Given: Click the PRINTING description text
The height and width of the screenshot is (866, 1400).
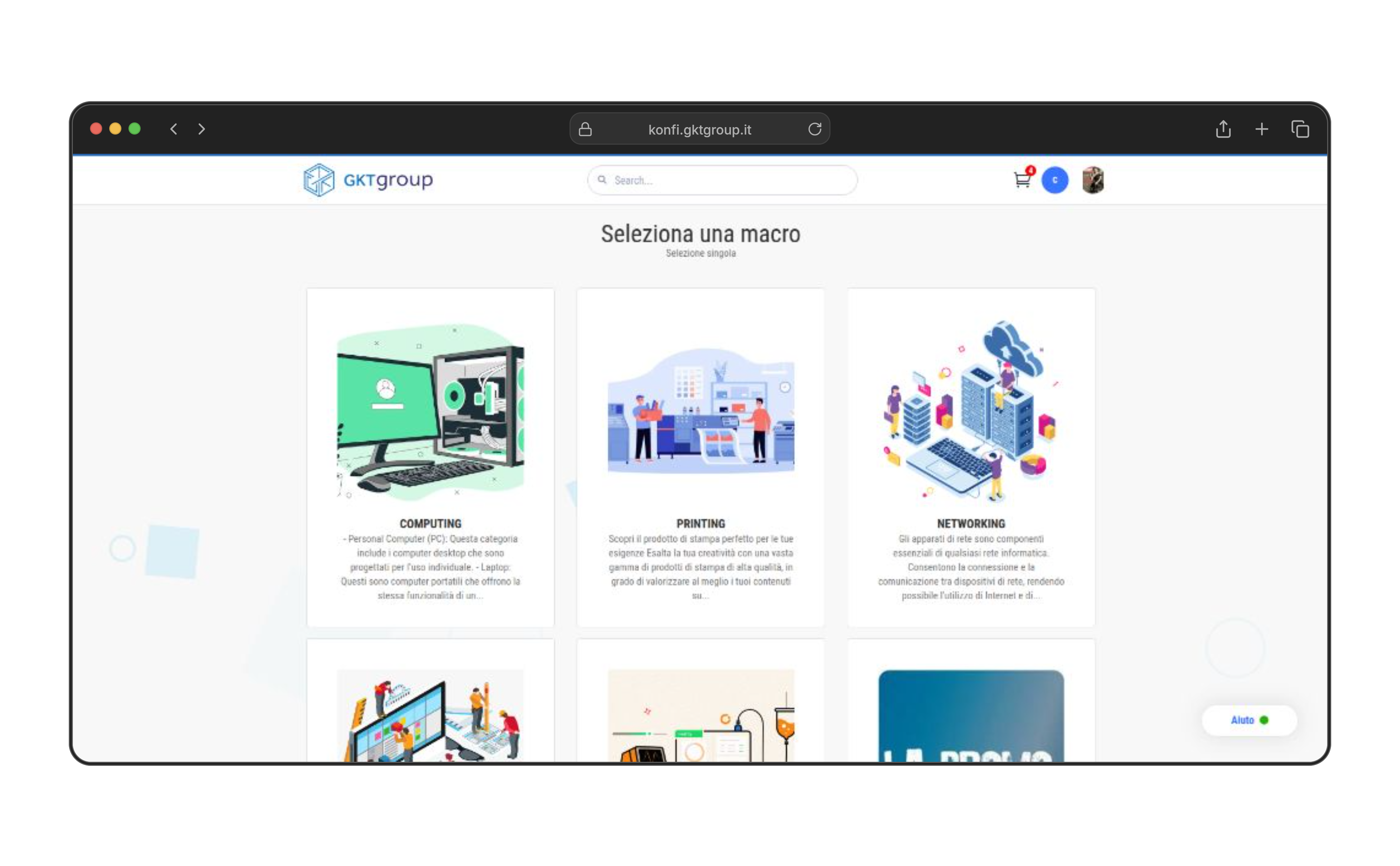Looking at the screenshot, I should click(x=701, y=567).
